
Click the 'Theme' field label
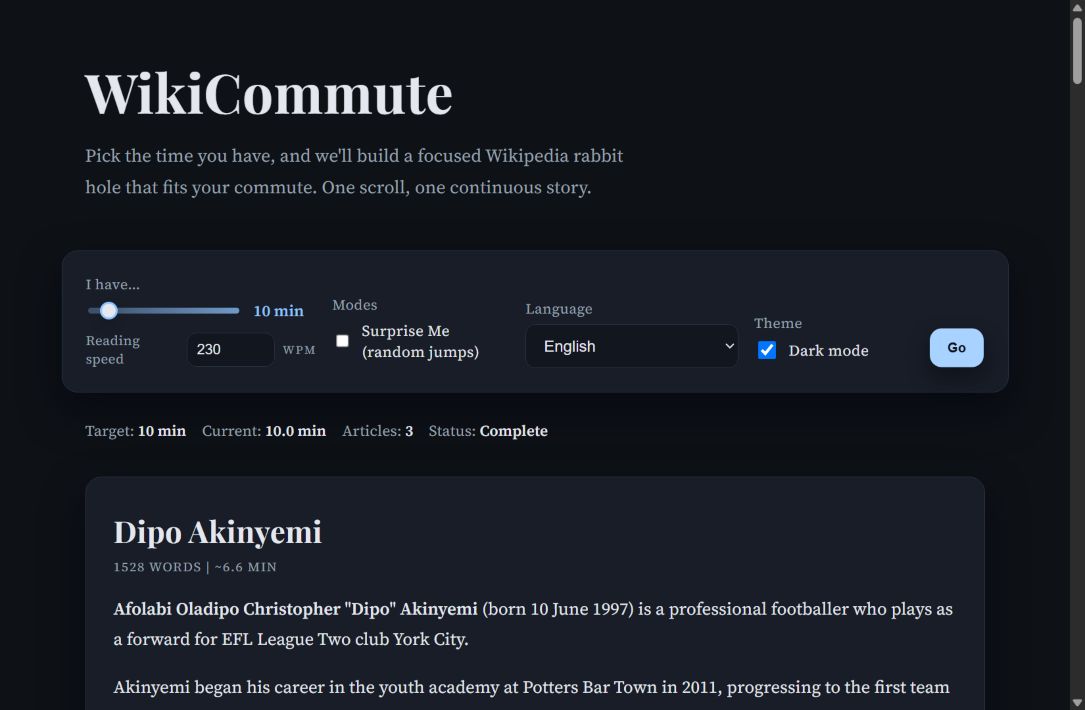pyautogui.click(x=778, y=323)
